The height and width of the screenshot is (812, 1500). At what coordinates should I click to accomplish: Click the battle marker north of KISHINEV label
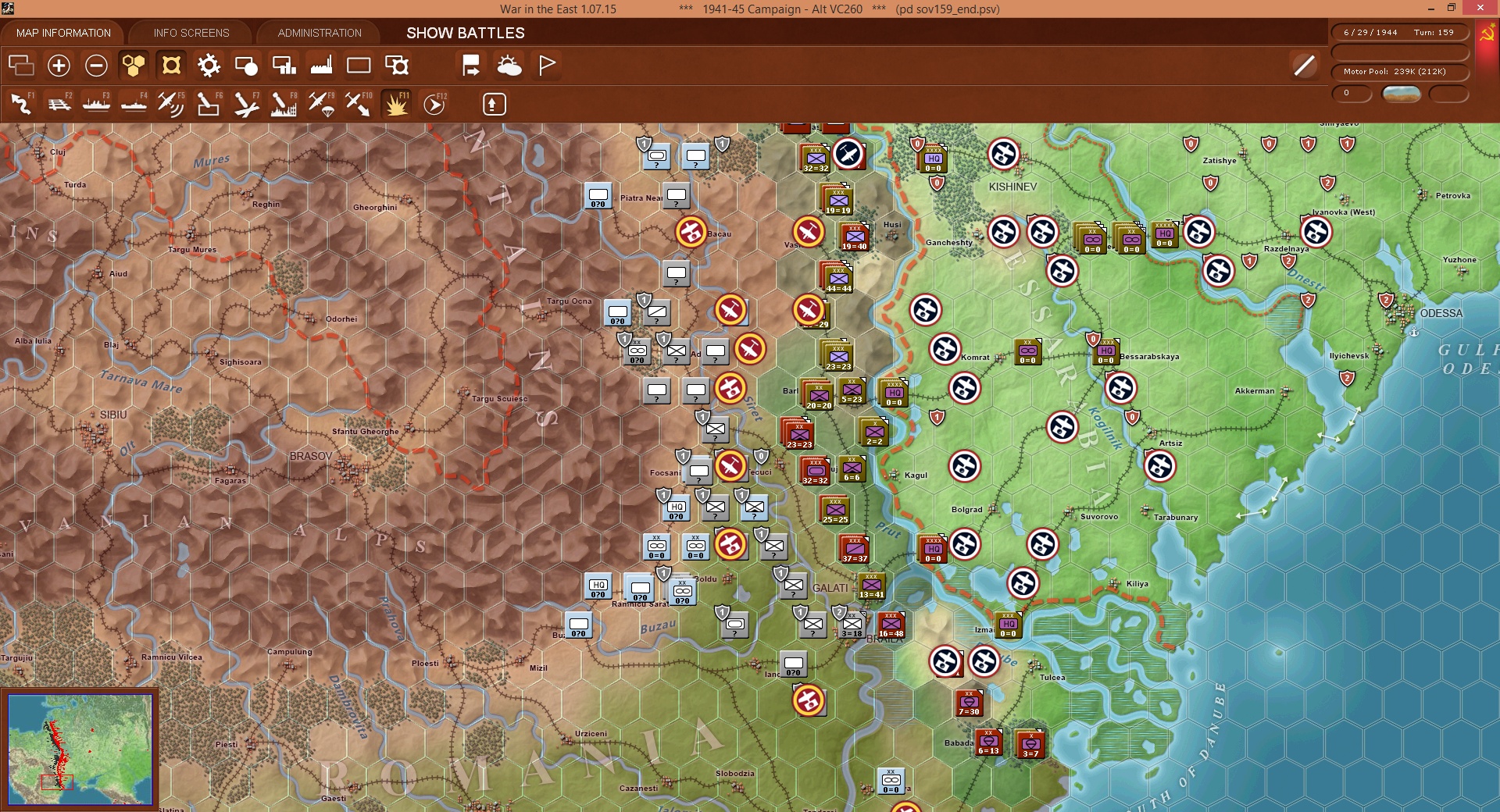point(1004,154)
